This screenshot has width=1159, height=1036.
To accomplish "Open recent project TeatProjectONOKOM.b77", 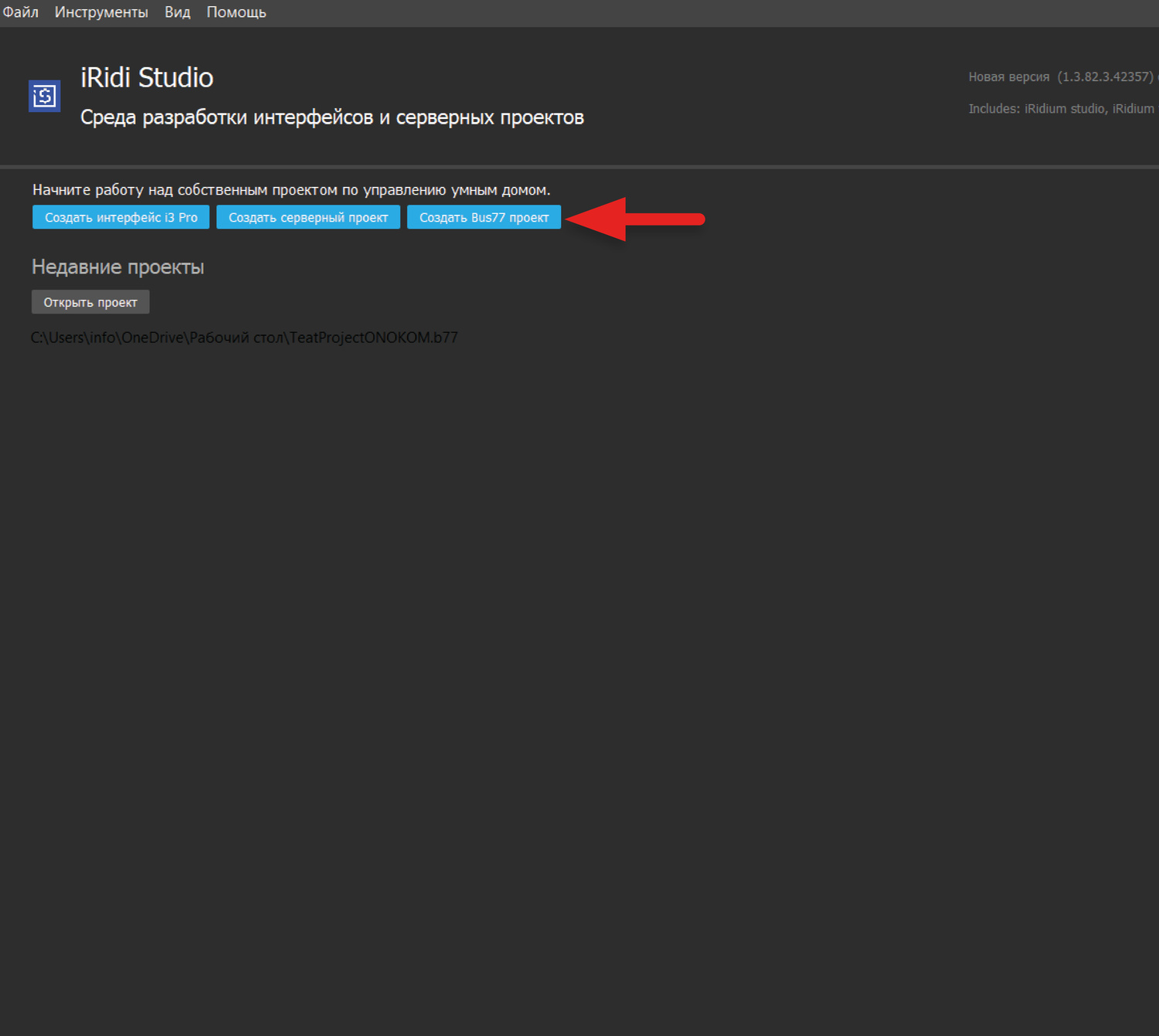I will 244,338.
